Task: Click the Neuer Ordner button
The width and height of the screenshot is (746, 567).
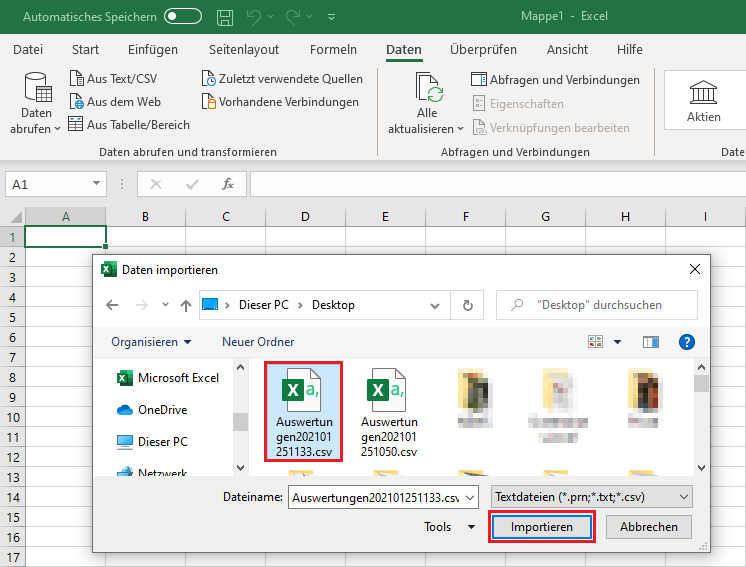Action: 258,342
